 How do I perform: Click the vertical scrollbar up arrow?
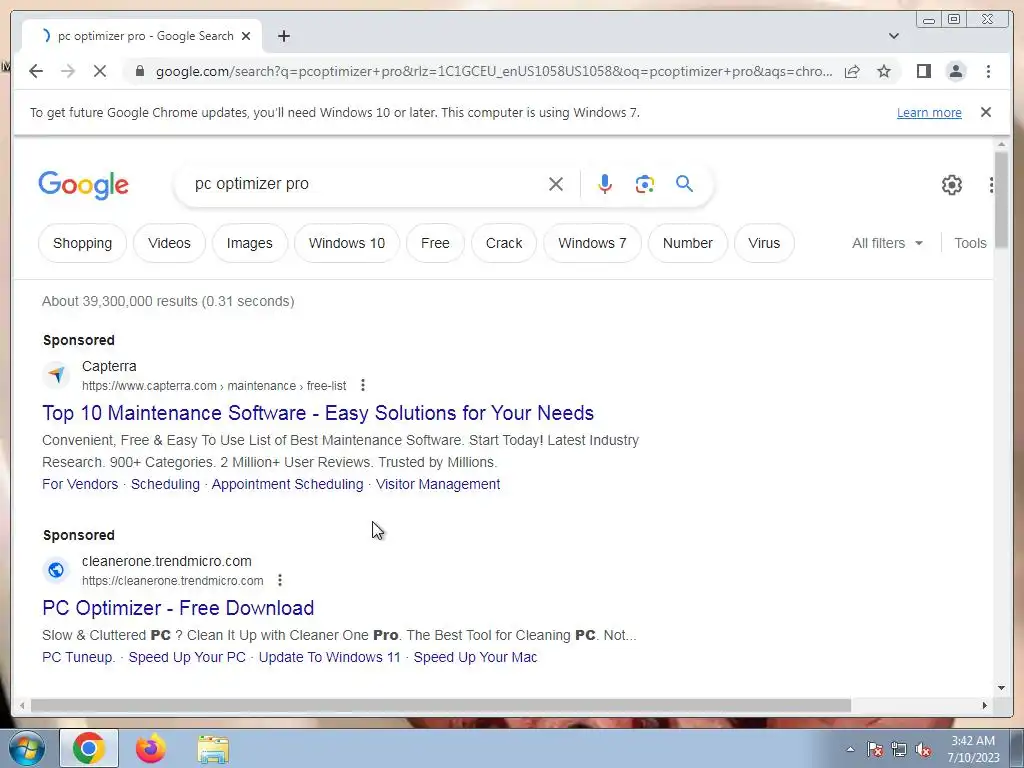pyautogui.click(x=1001, y=144)
